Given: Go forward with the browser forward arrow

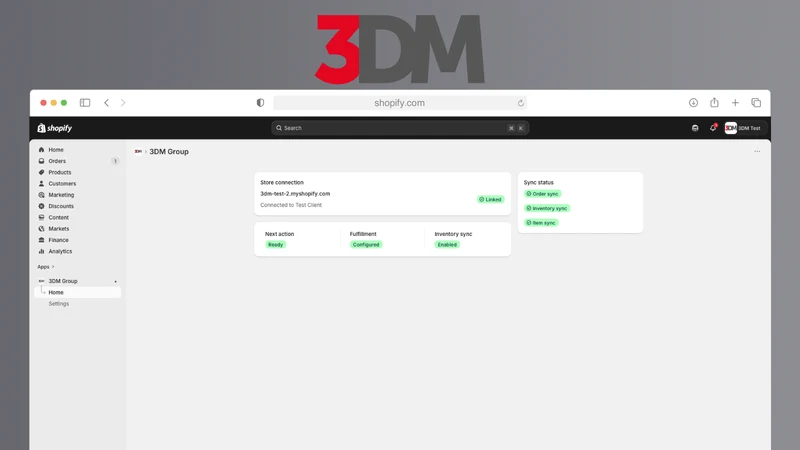Looking at the screenshot, I should pos(123,103).
